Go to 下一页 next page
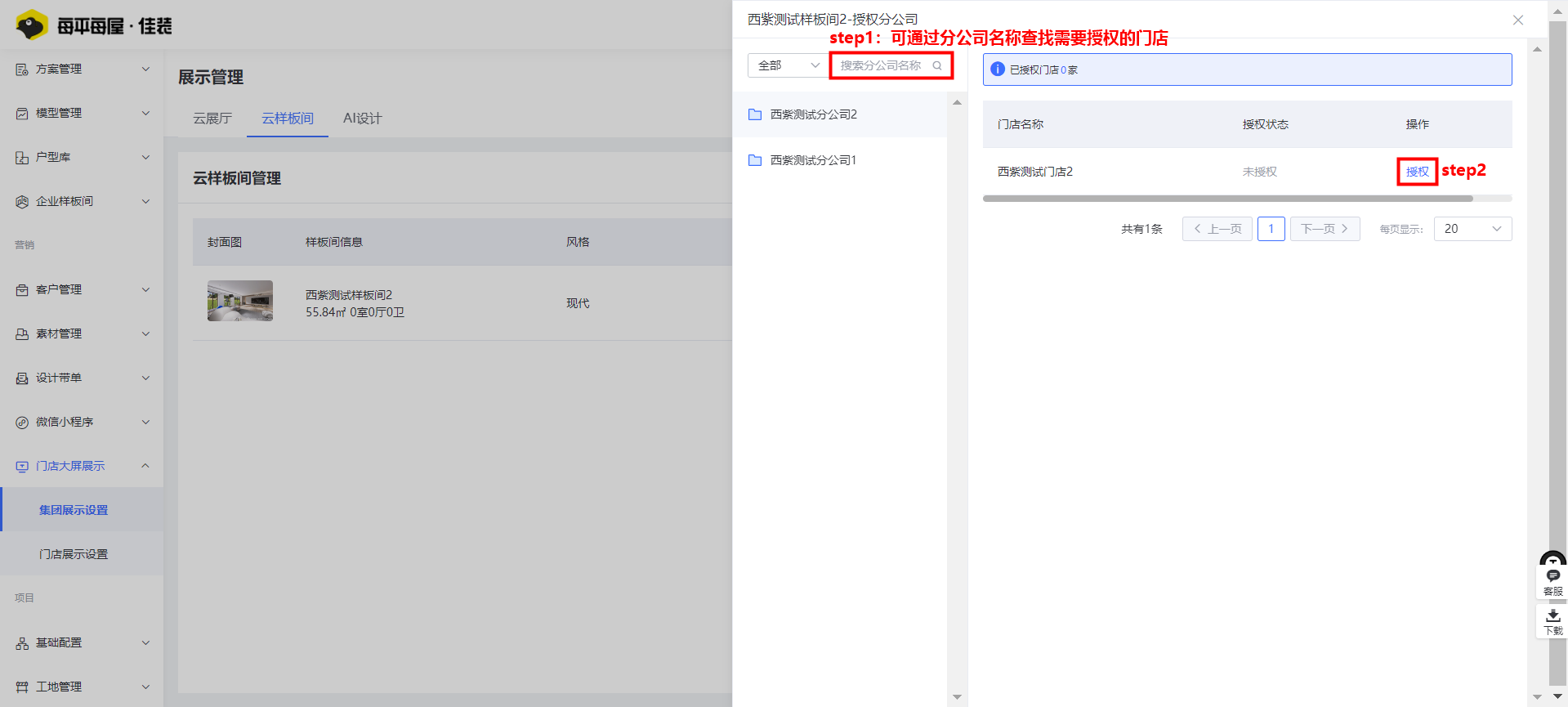 (x=1325, y=229)
